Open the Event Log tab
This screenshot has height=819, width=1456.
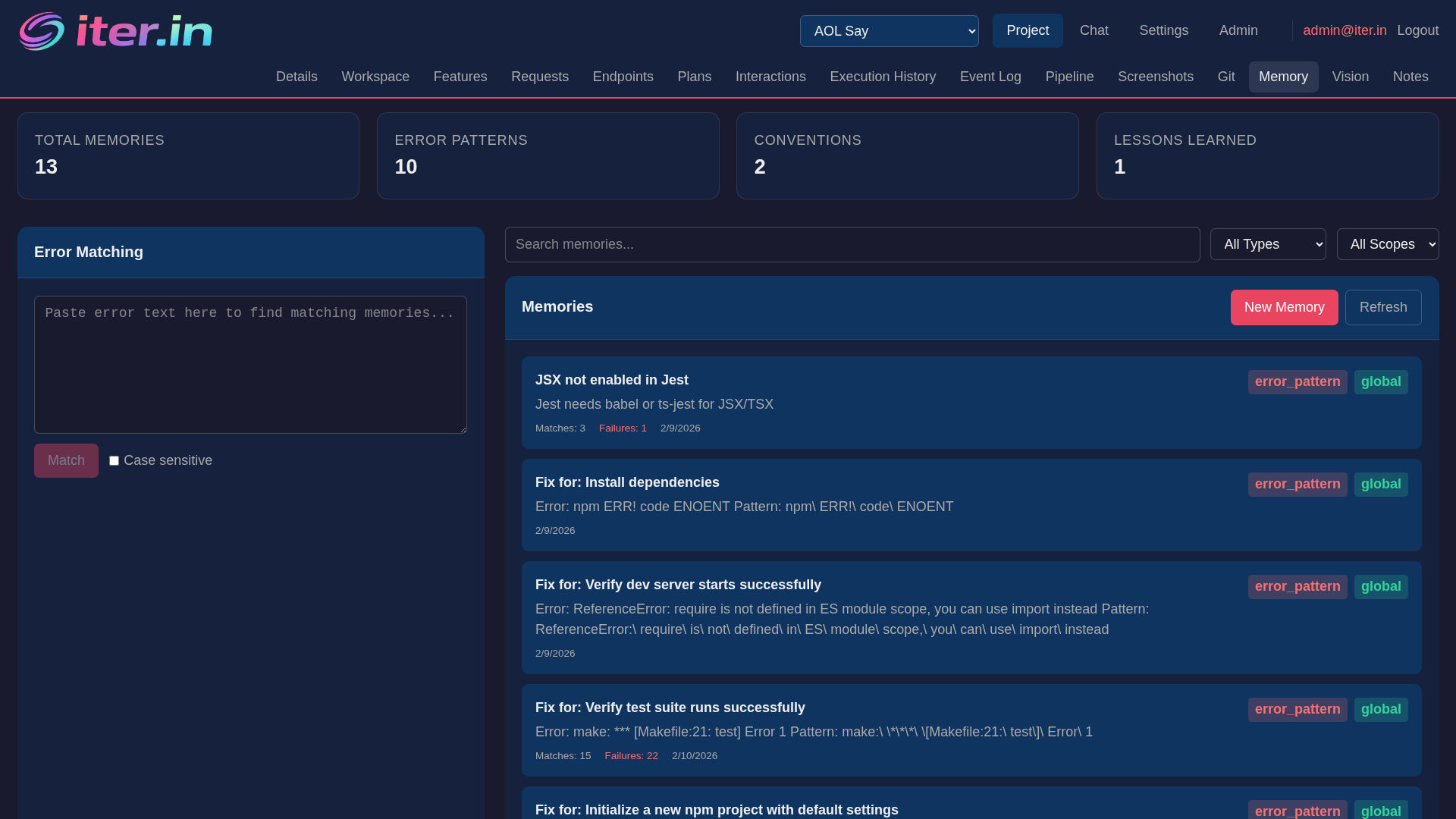pos(990,77)
